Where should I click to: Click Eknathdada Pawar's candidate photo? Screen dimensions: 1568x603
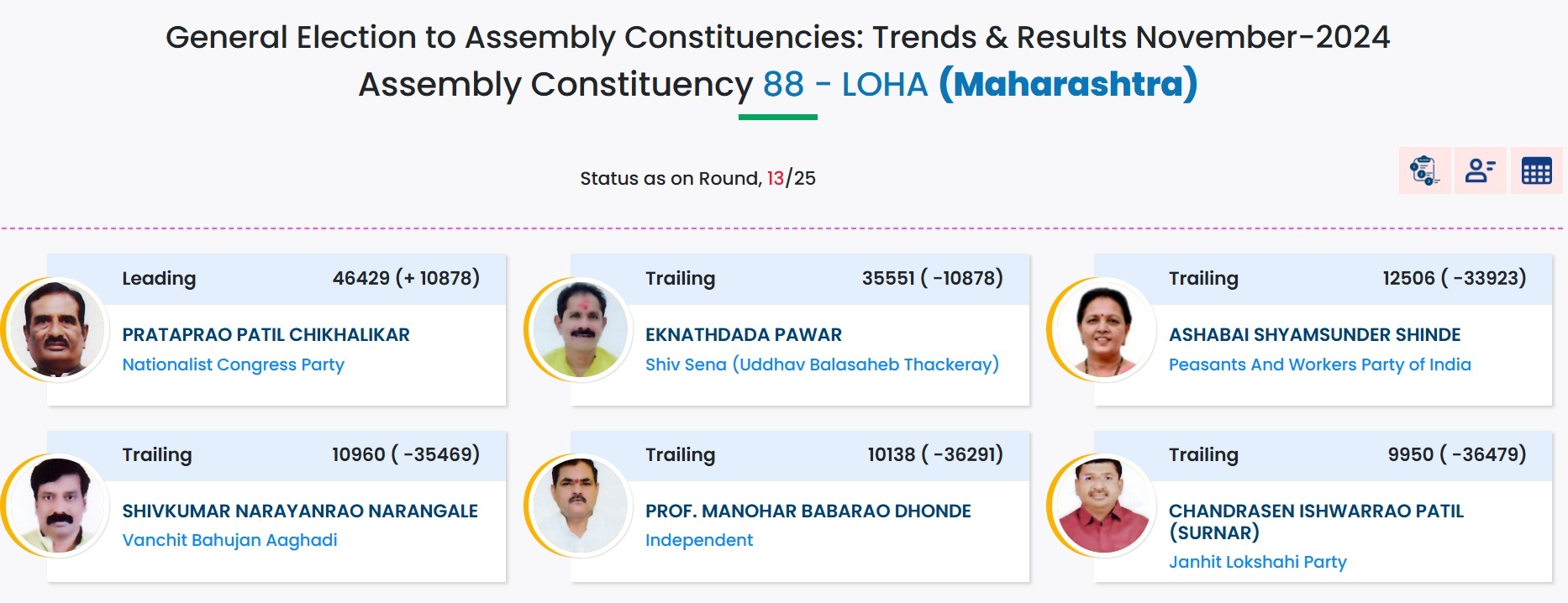581,329
